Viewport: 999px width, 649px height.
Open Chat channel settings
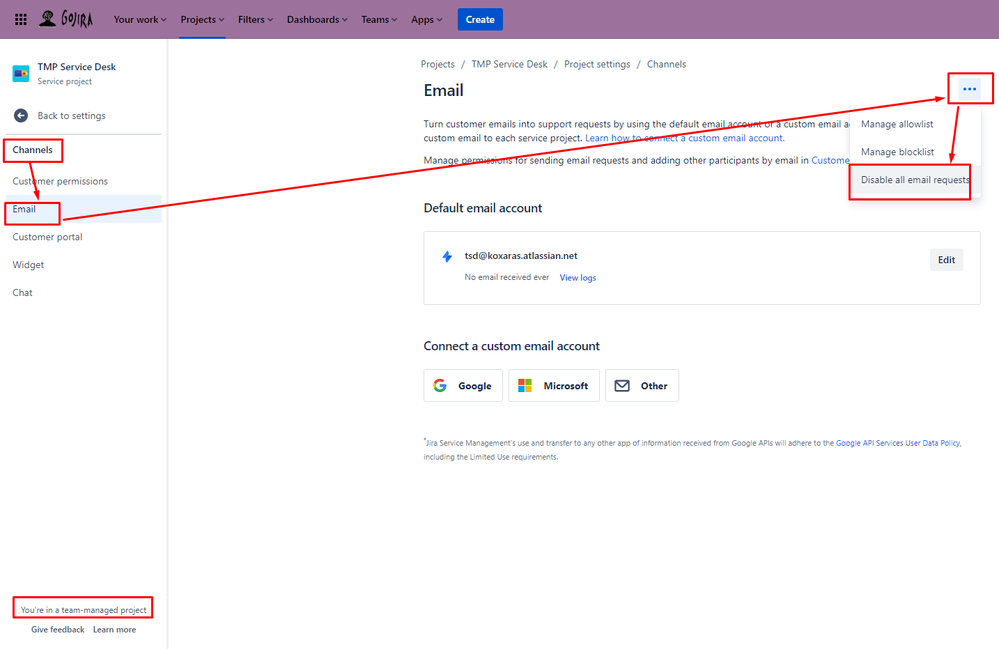pyautogui.click(x=83, y=292)
